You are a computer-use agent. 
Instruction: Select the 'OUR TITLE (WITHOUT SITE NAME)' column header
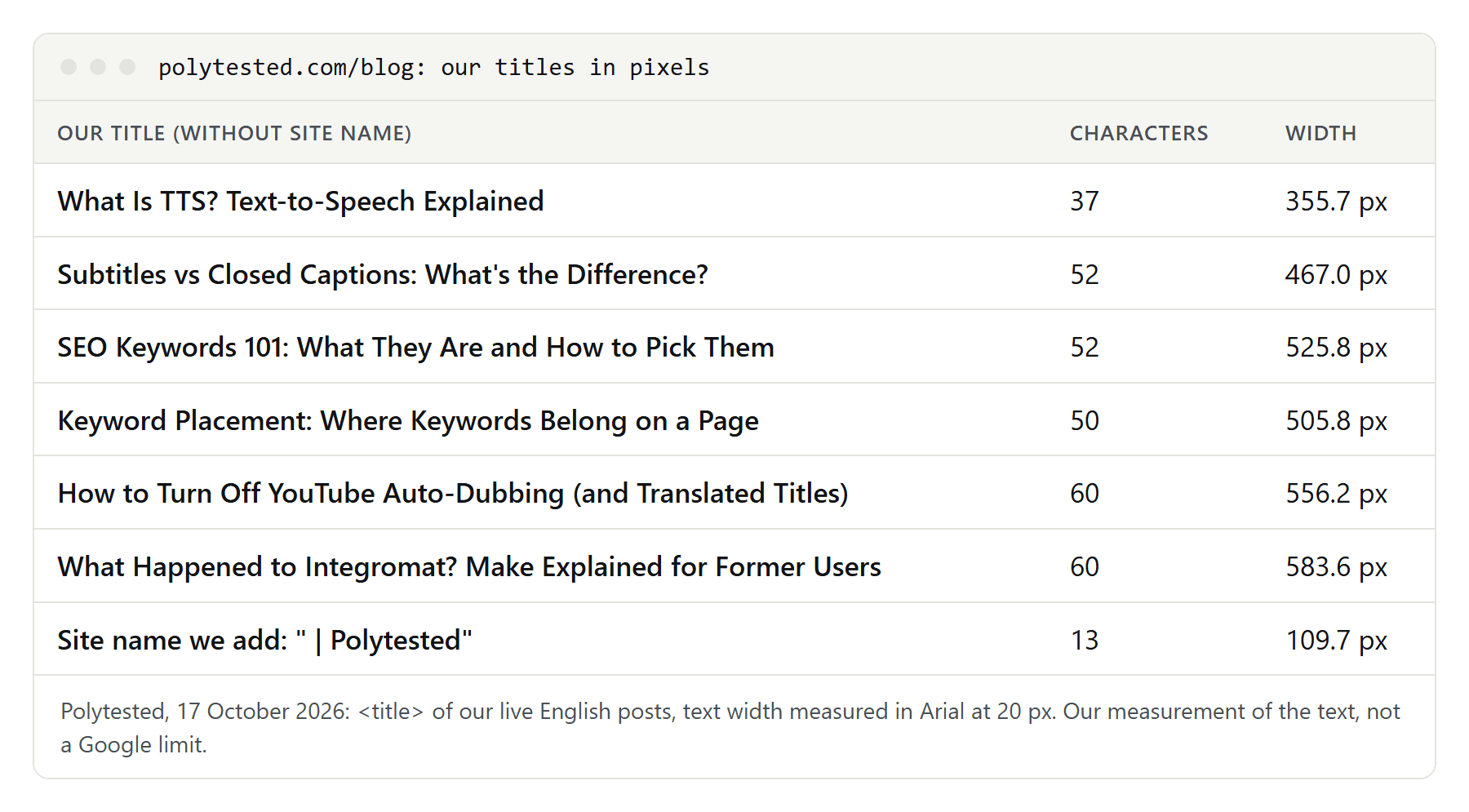pos(234,133)
